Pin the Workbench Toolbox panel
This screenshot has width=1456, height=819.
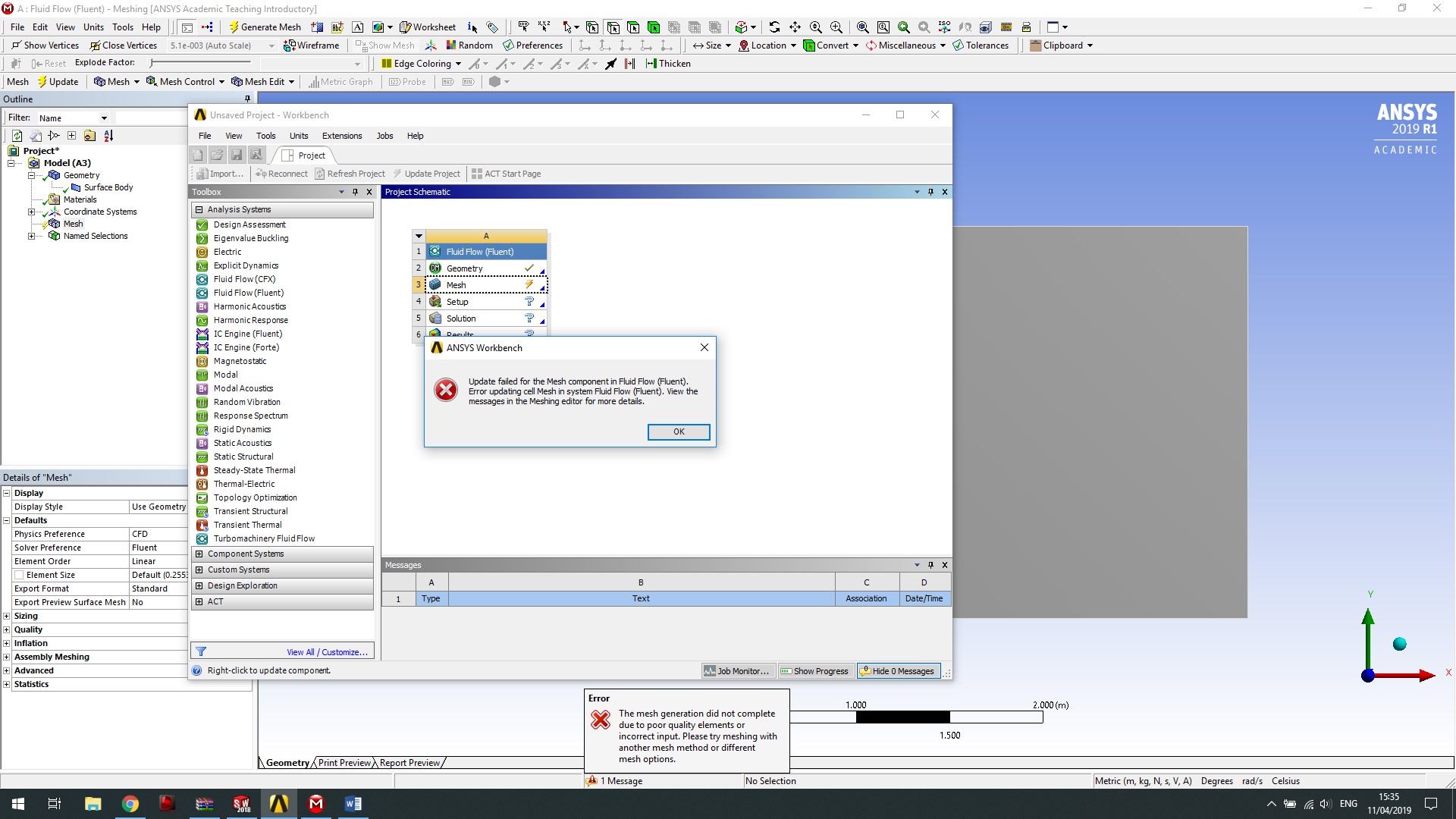[x=355, y=192]
